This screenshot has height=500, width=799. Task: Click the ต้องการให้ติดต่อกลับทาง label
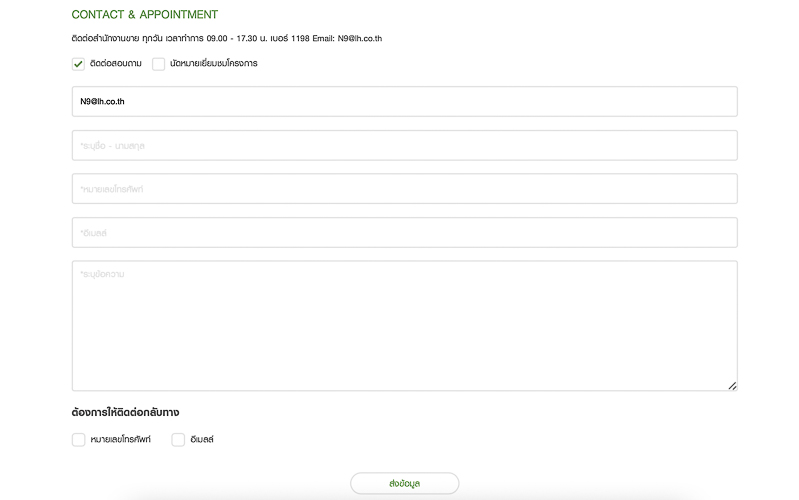(125, 412)
